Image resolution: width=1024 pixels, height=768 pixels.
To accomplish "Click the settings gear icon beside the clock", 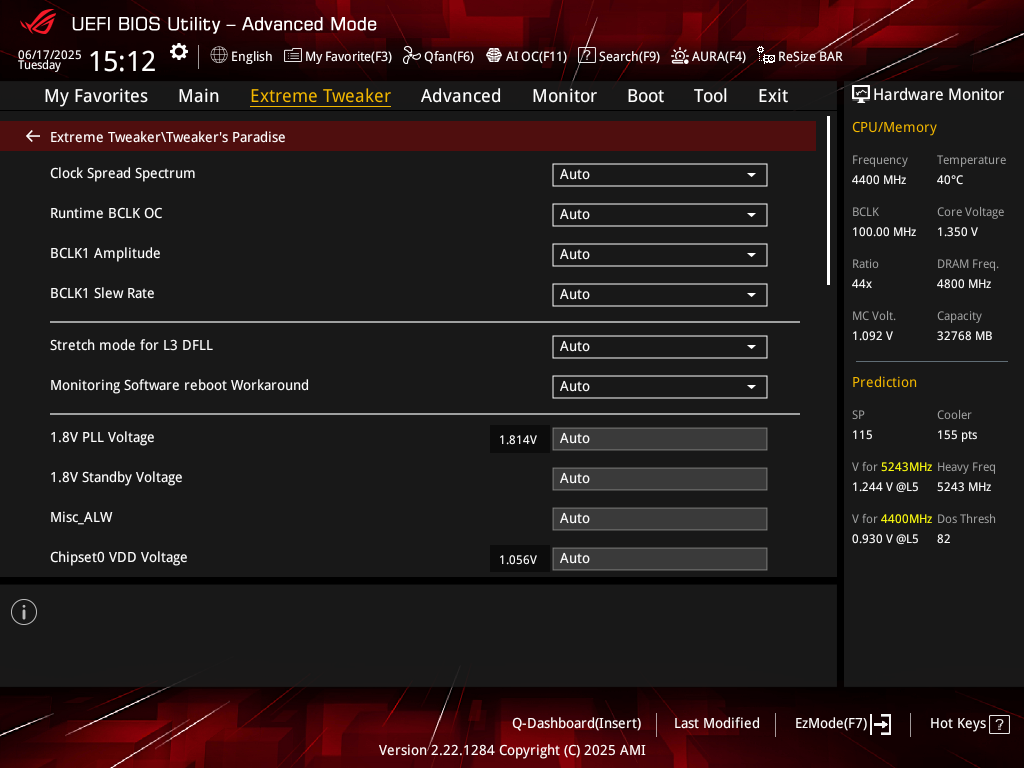I will tap(179, 52).
